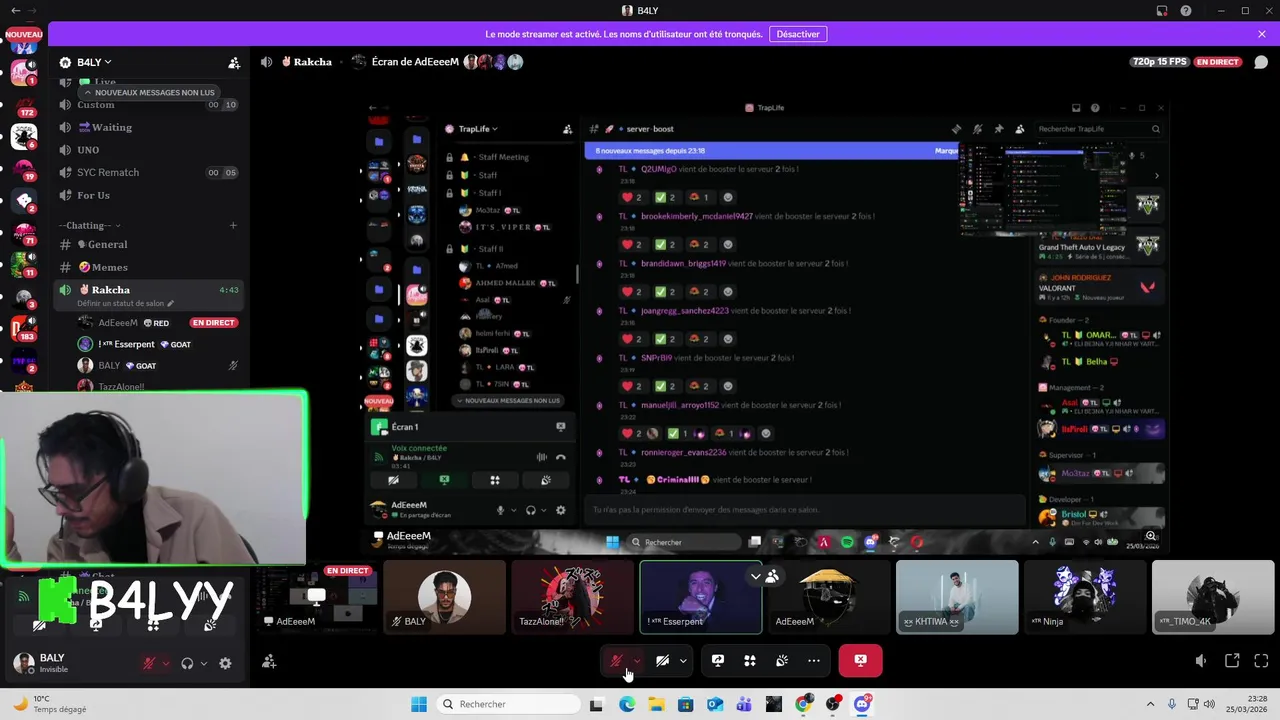Open user settings gear

[225, 663]
